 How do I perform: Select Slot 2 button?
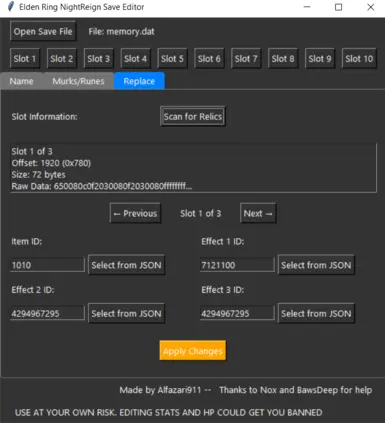pos(62,59)
